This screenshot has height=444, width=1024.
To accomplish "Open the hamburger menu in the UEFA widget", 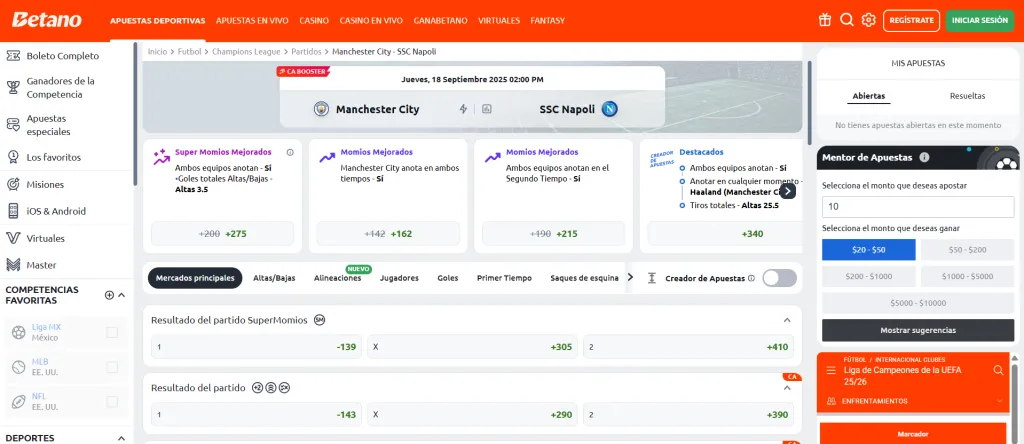I will [x=830, y=370].
